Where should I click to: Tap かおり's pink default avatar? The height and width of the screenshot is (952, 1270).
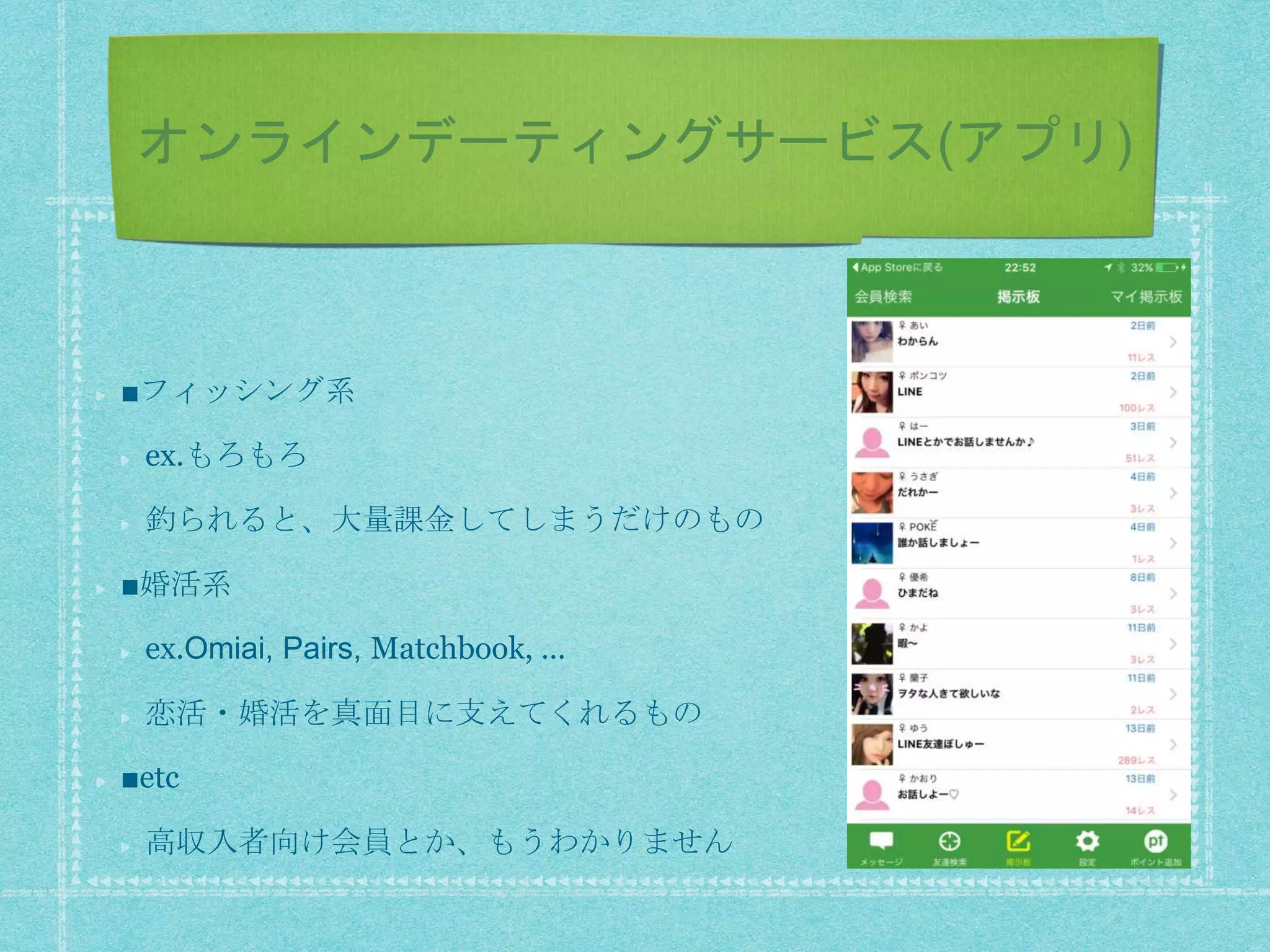click(872, 795)
